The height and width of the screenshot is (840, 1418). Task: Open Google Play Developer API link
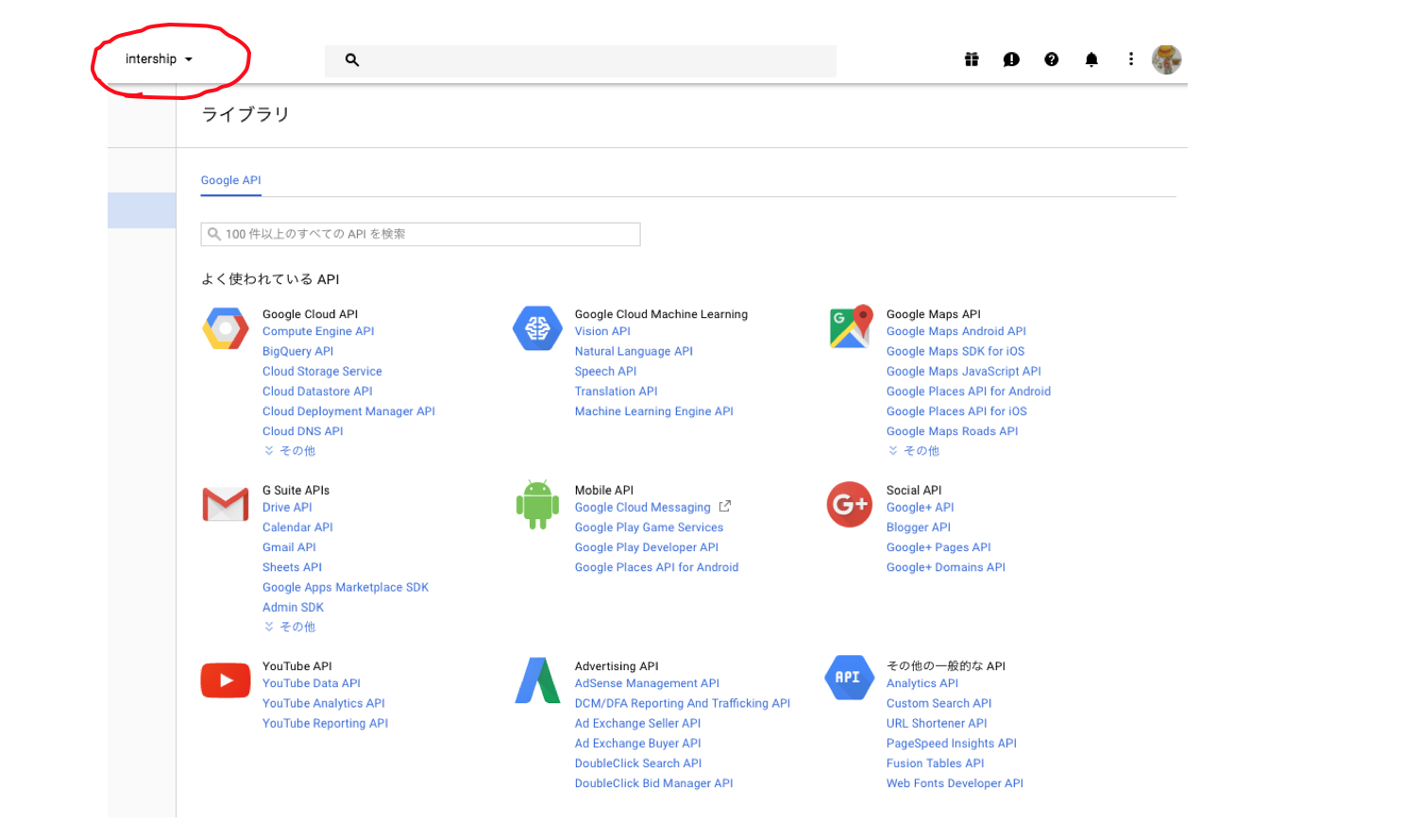pos(646,547)
